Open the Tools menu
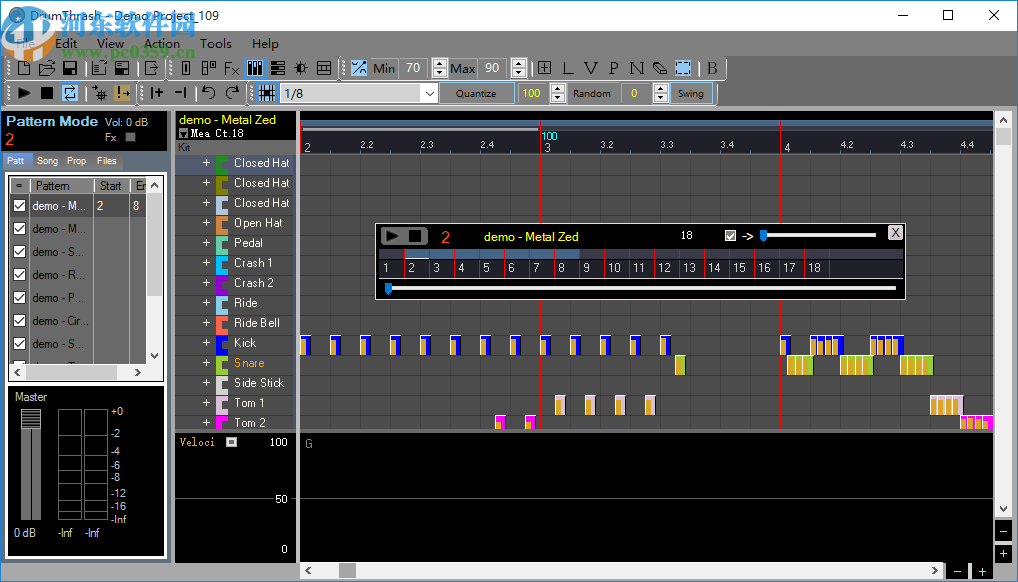 pos(215,43)
